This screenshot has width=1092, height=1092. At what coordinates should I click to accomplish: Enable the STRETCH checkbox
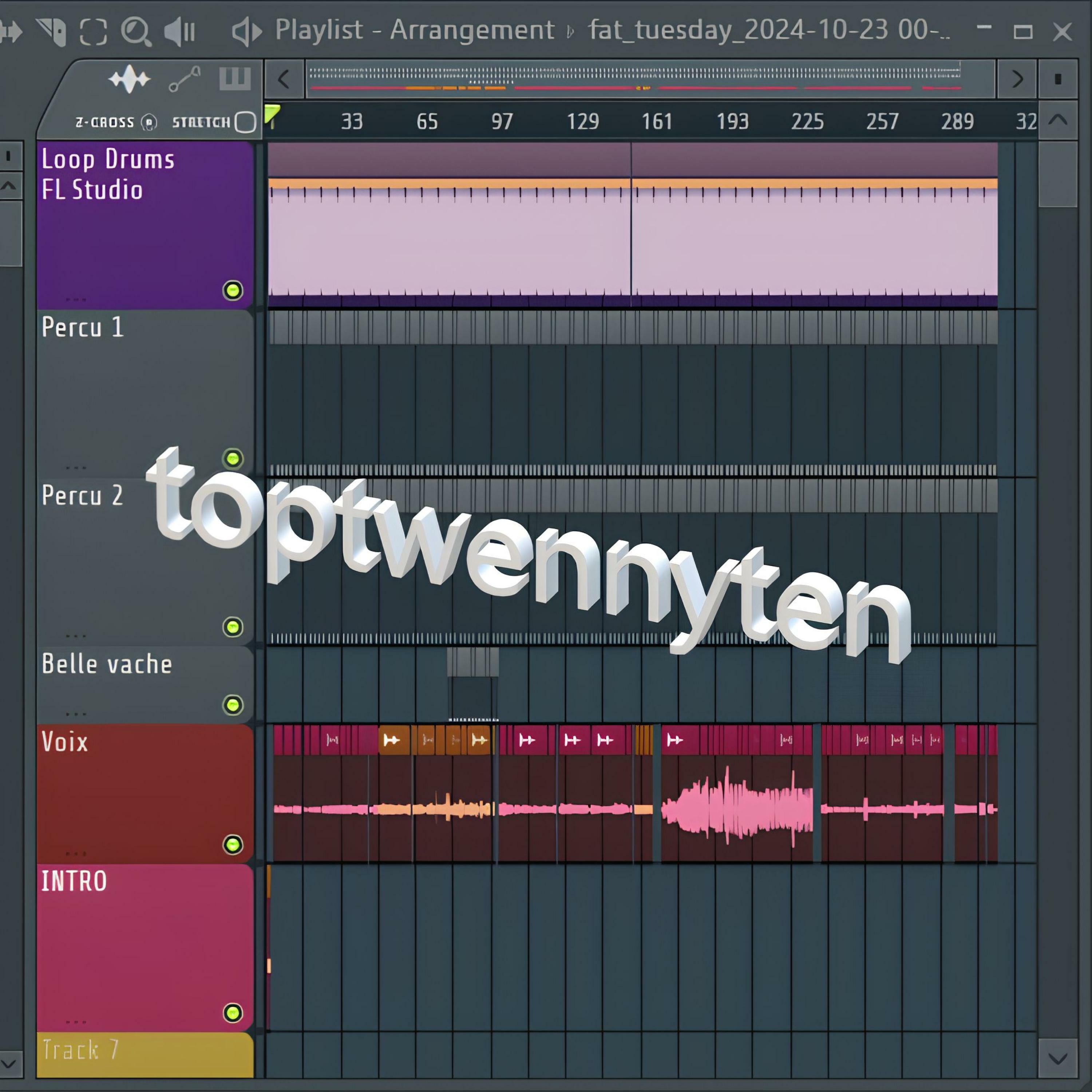(x=245, y=122)
